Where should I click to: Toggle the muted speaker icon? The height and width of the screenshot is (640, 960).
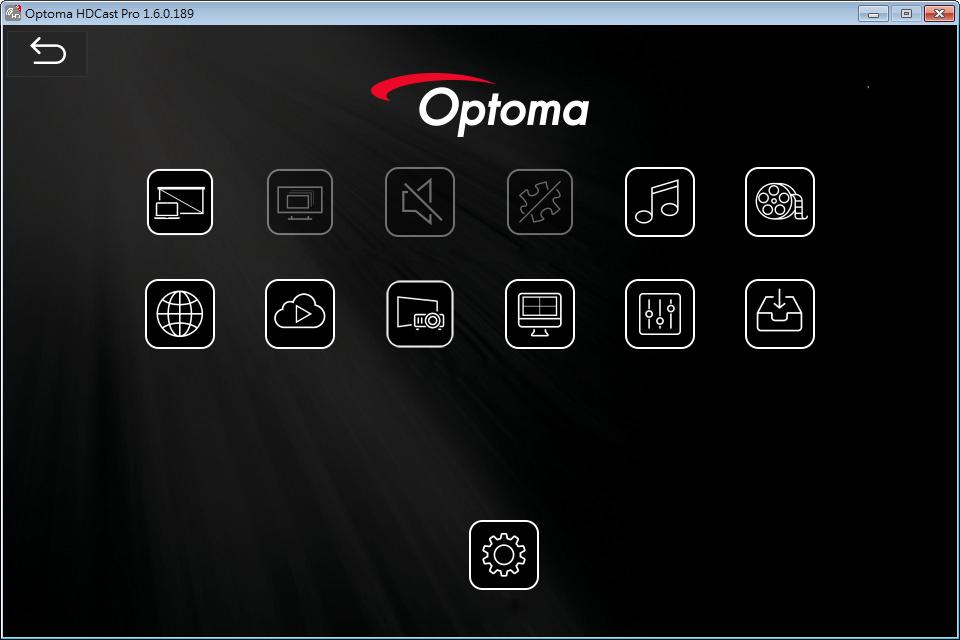[420, 202]
